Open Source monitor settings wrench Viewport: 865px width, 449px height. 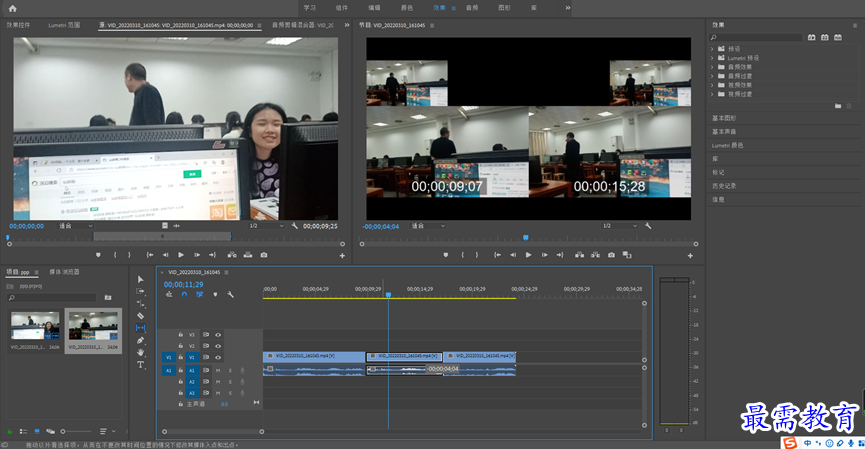295,226
